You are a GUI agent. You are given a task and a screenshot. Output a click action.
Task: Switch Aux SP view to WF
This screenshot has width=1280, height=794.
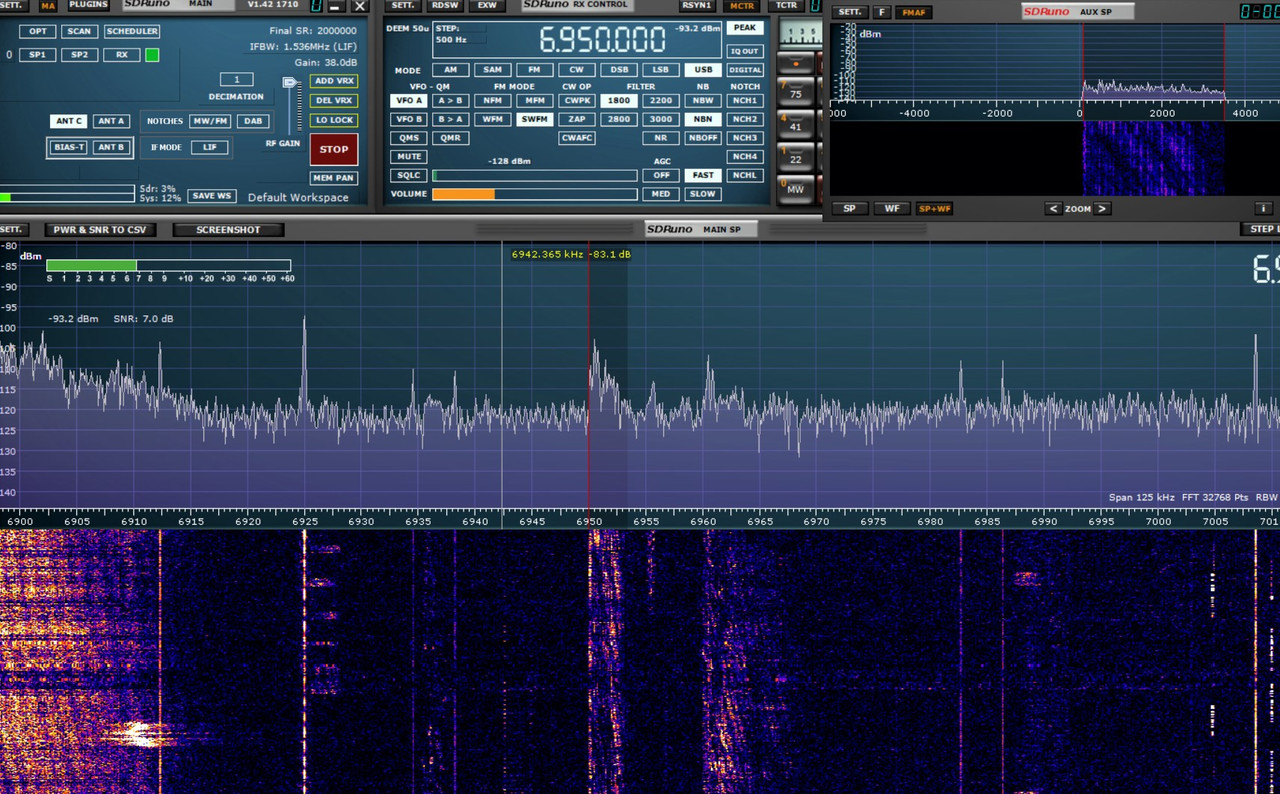click(x=891, y=209)
